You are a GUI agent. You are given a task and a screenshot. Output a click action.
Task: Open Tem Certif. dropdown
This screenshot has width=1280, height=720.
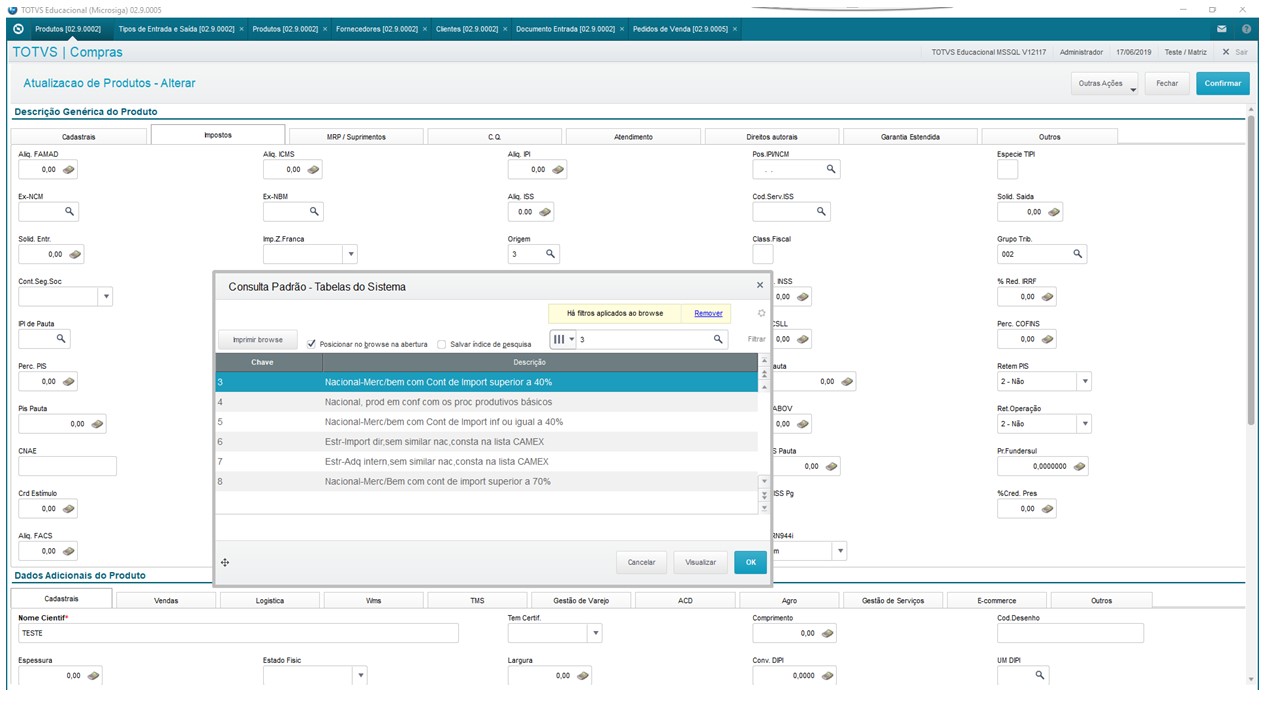point(595,633)
